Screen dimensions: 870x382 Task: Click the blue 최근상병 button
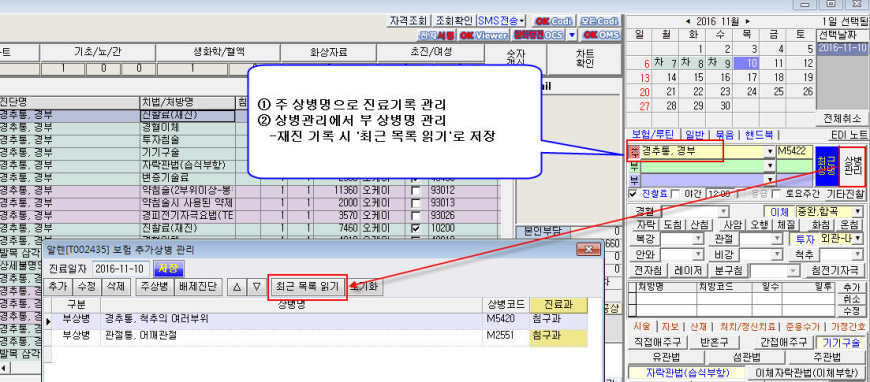(x=826, y=165)
